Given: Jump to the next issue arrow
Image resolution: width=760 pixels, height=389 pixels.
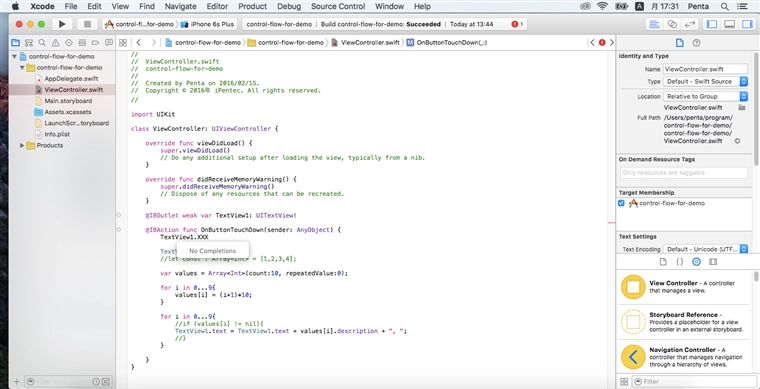Looking at the screenshot, I should tap(612, 43).
